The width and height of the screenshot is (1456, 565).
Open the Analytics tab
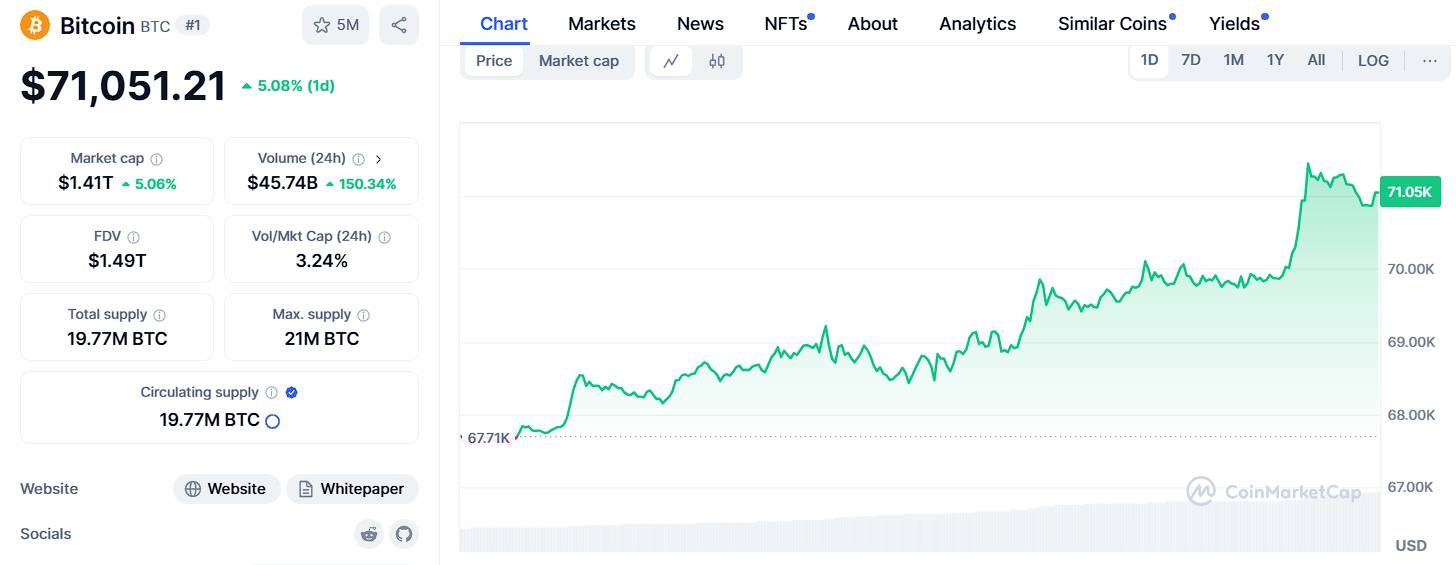[x=978, y=24]
